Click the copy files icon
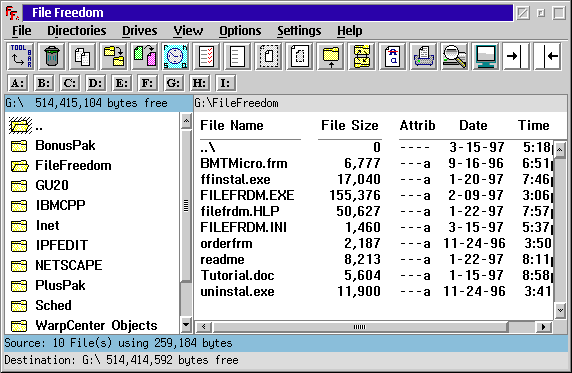572x373 pixels. [x=82, y=56]
